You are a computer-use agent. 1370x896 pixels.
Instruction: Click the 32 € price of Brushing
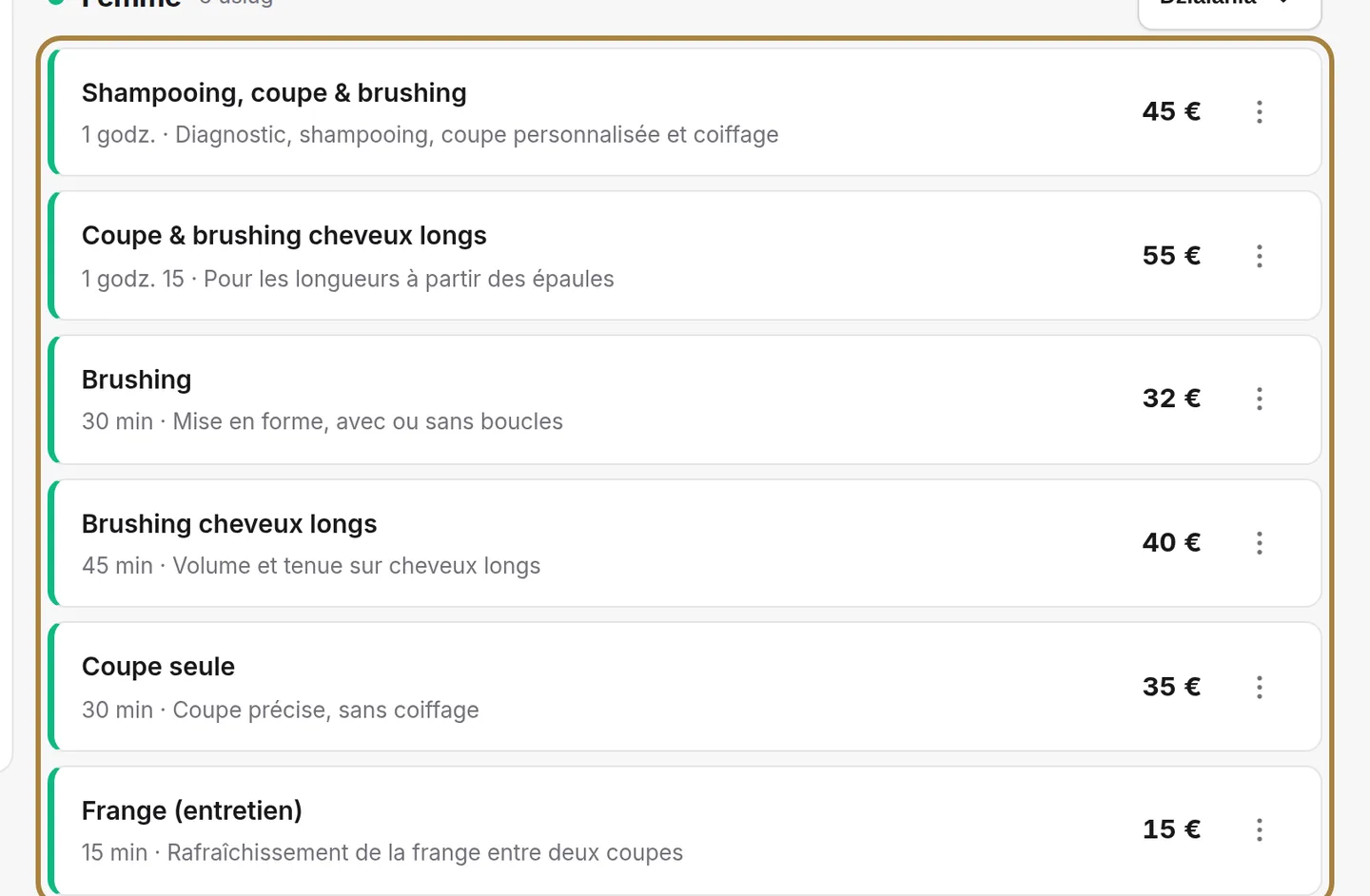[x=1171, y=398]
